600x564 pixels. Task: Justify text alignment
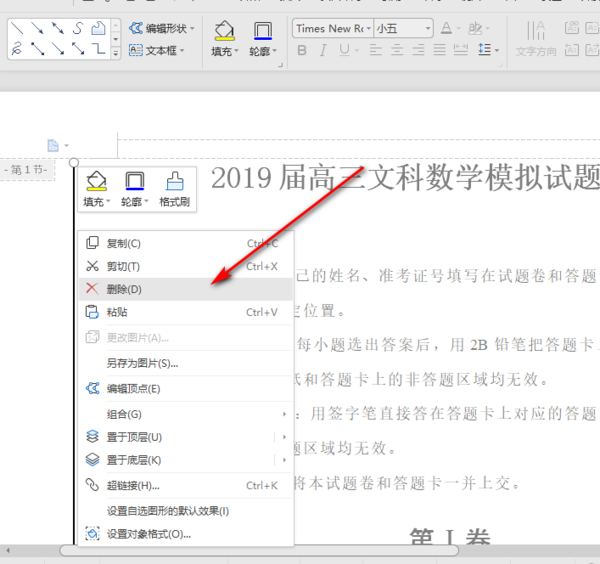(439, 50)
